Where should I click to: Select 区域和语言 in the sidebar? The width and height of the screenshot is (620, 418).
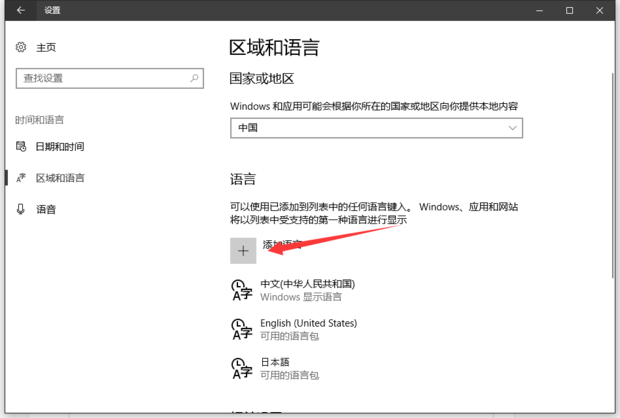(x=60, y=178)
